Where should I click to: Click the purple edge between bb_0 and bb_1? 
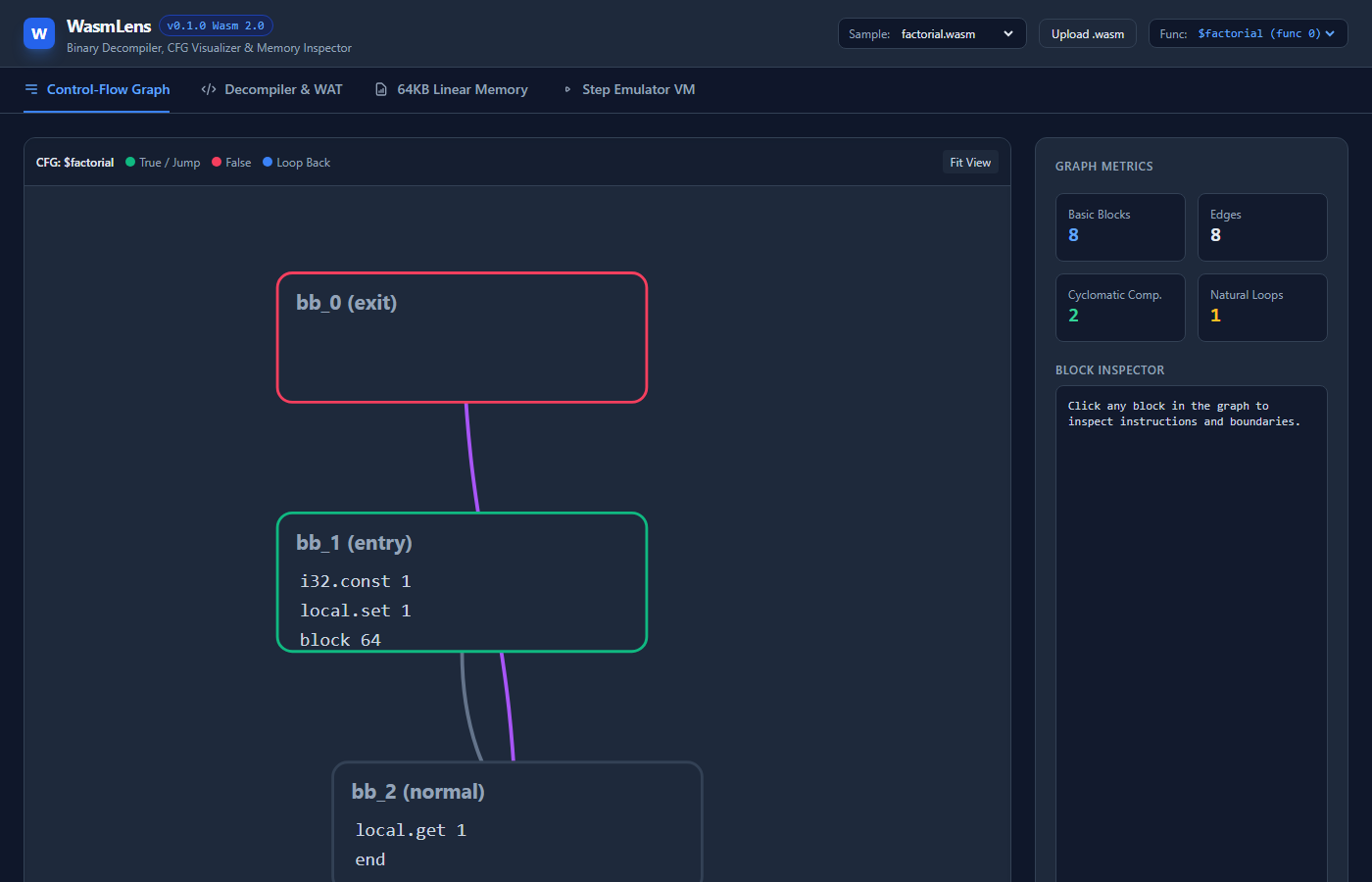471,458
